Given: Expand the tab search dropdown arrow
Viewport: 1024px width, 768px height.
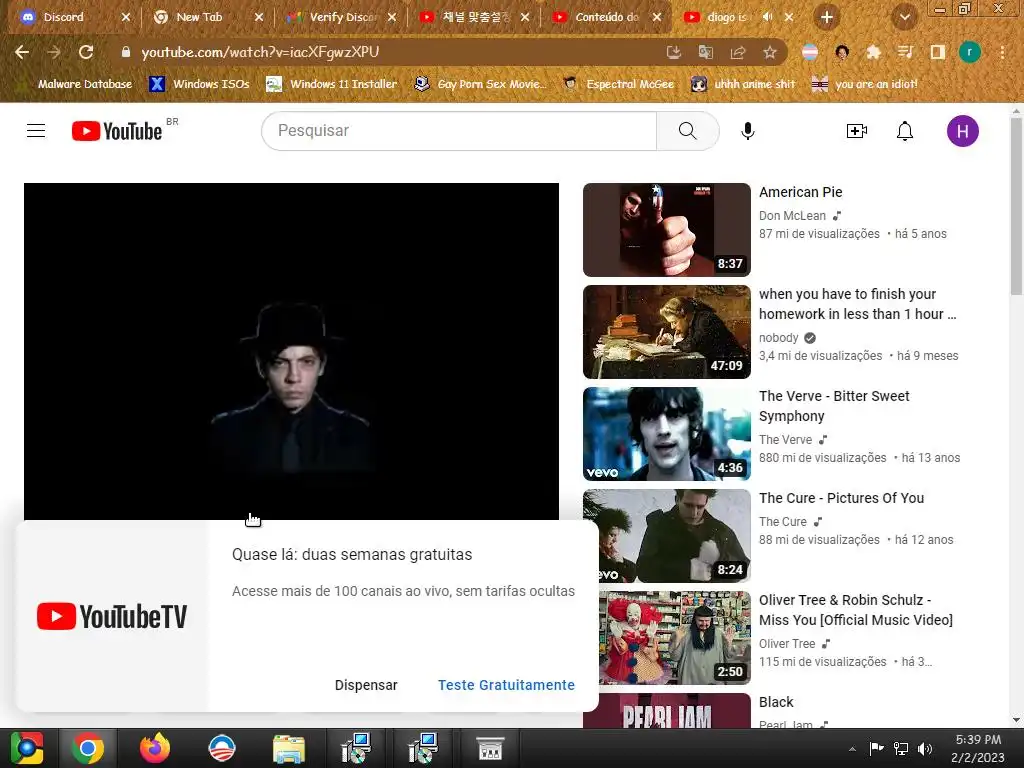Looking at the screenshot, I should pyautogui.click(x=904, y=18).
